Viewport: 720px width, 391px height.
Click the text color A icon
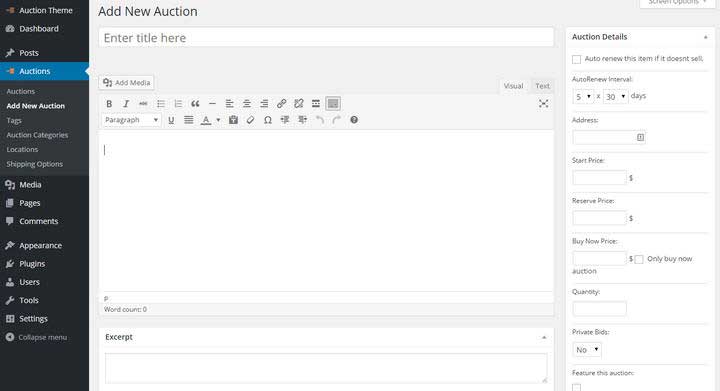pyautogui.click(x=206, y=120)
